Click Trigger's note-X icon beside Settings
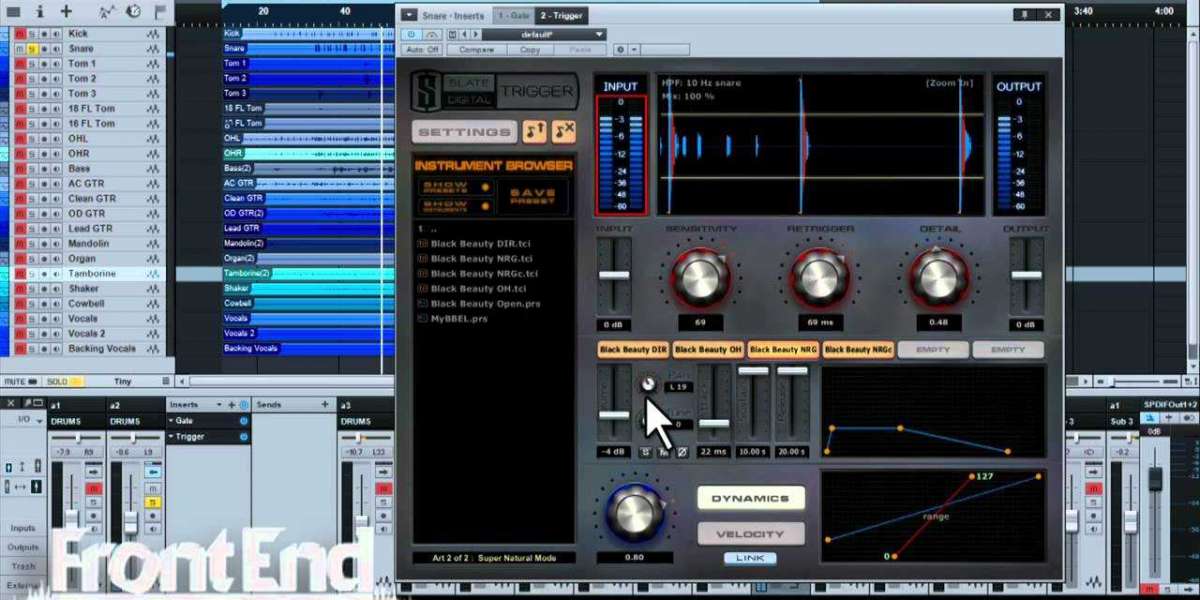The height and width of the screenshot is (600, 1200). tap(564, 131)
